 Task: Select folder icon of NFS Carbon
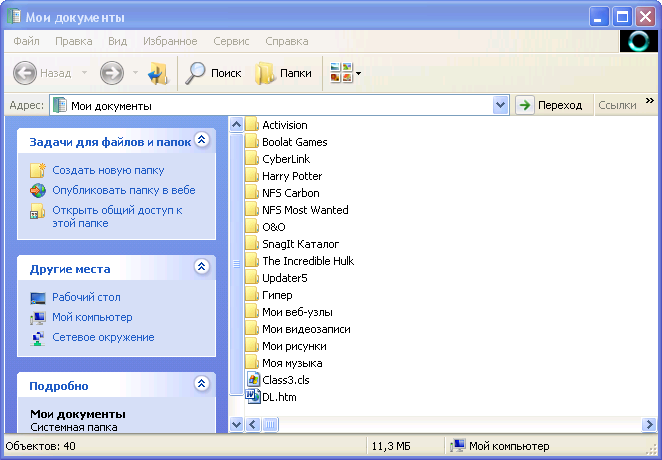tap(252, 193)
